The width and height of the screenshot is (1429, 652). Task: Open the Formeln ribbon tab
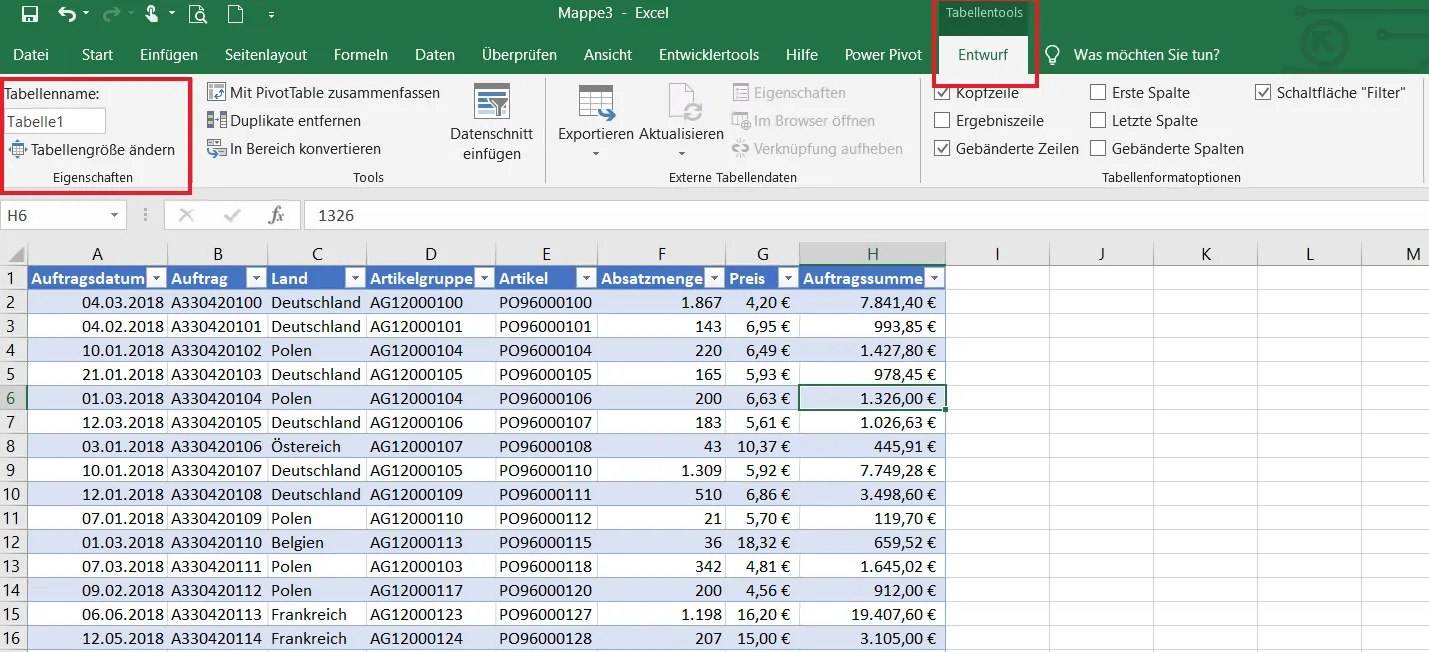[x=360, y=55]
